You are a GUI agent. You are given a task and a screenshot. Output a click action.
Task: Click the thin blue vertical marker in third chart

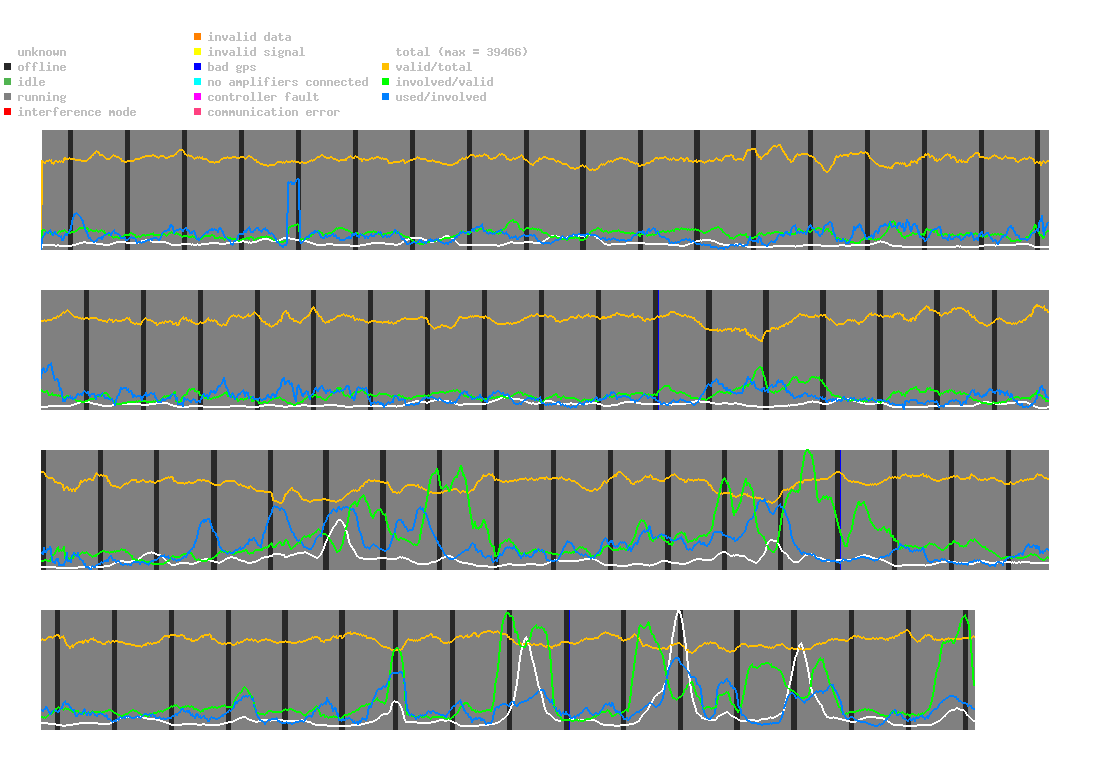pyautogui.click(x=840, y=510)
